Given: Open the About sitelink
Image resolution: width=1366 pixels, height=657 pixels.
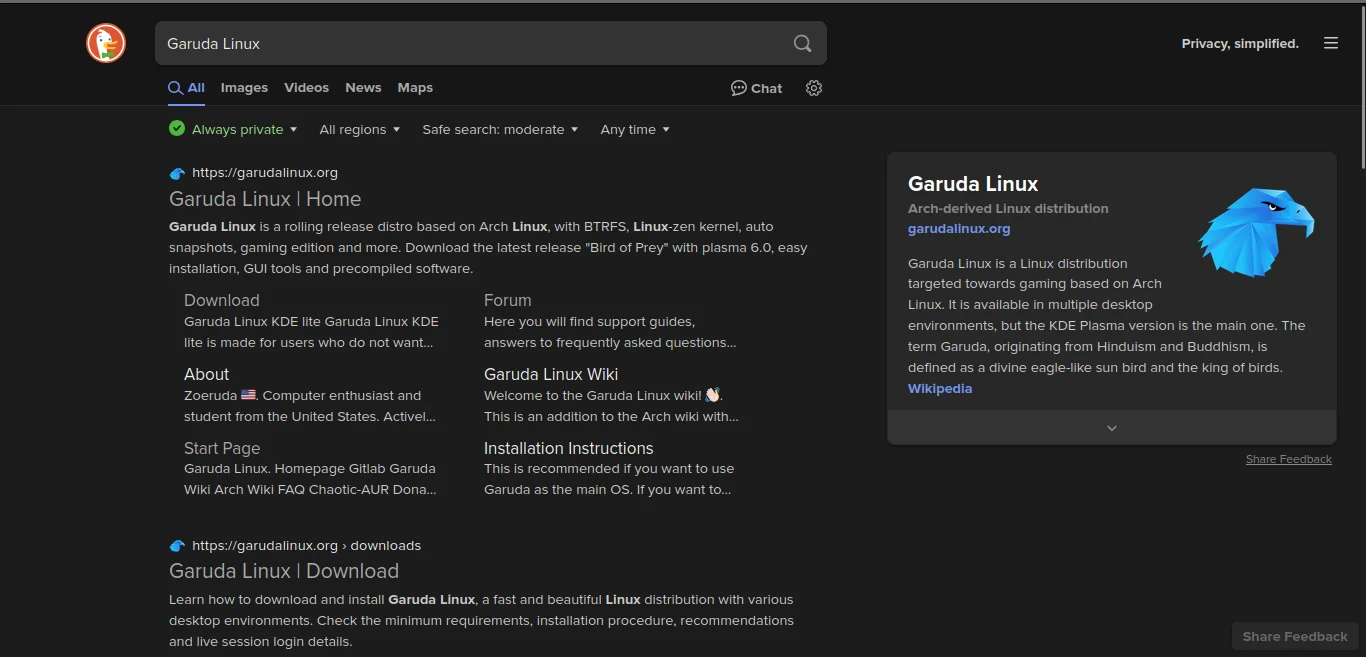Looking at the screenshot, I should [x=207, y=374].
